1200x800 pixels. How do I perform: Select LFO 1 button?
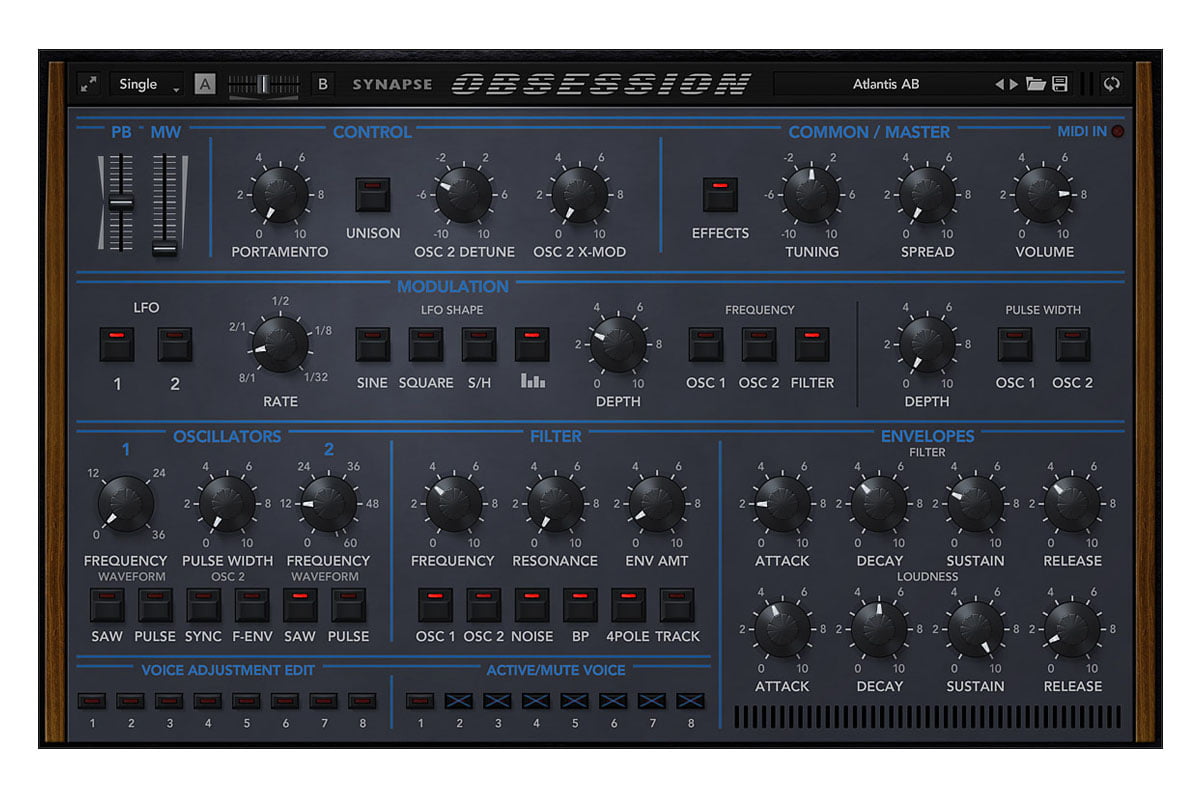[x=117, y=345]
